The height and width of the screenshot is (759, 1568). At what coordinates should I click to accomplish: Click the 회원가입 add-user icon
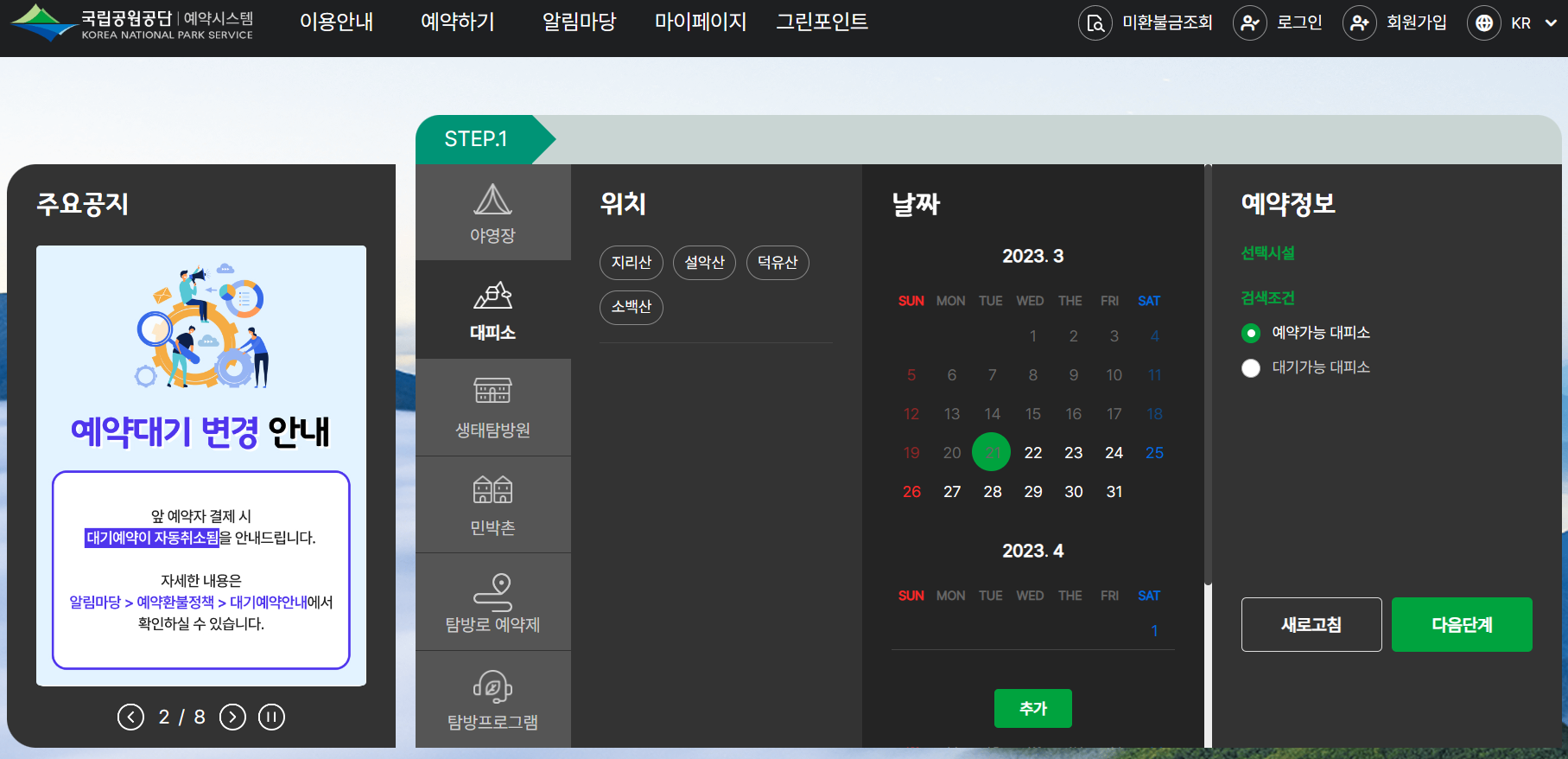[1359, 23]
